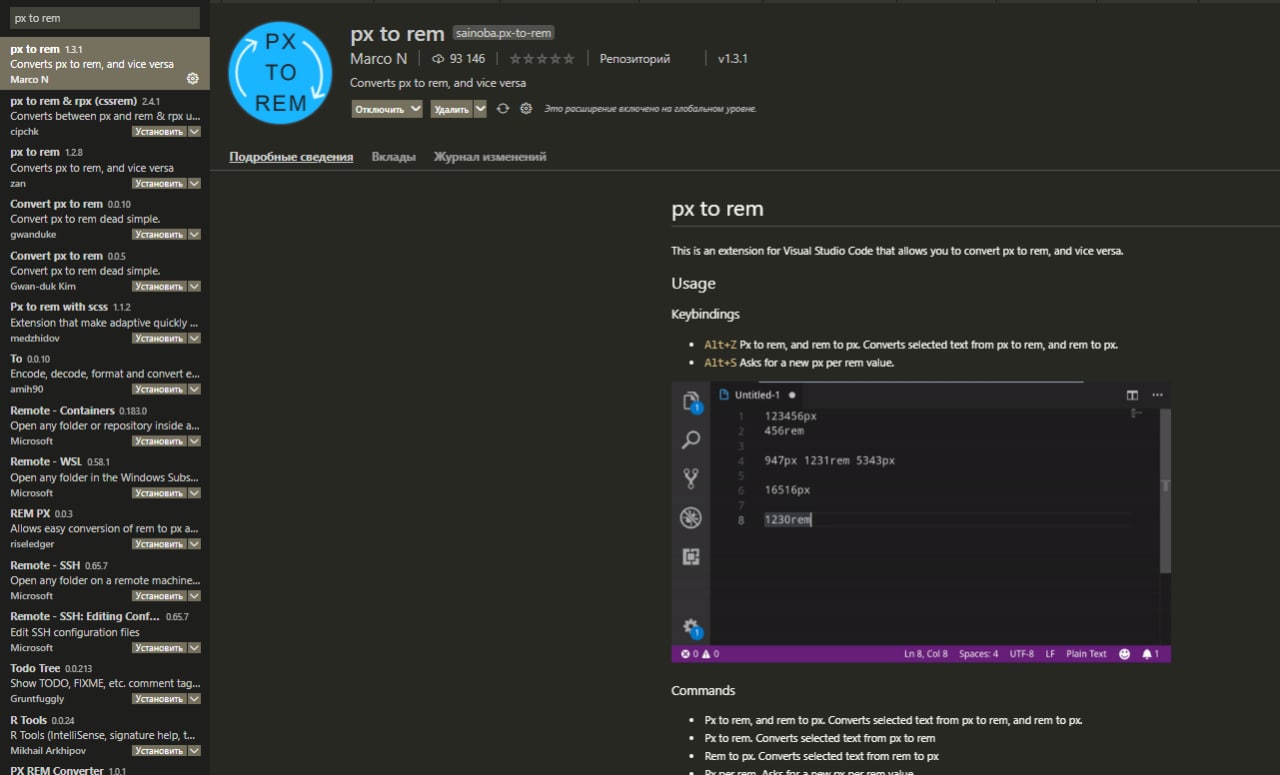Open install options arrow for Px to rem with scss
Image resolution: width=1280 pixels, height=775 pixels.
pos(194,338)
